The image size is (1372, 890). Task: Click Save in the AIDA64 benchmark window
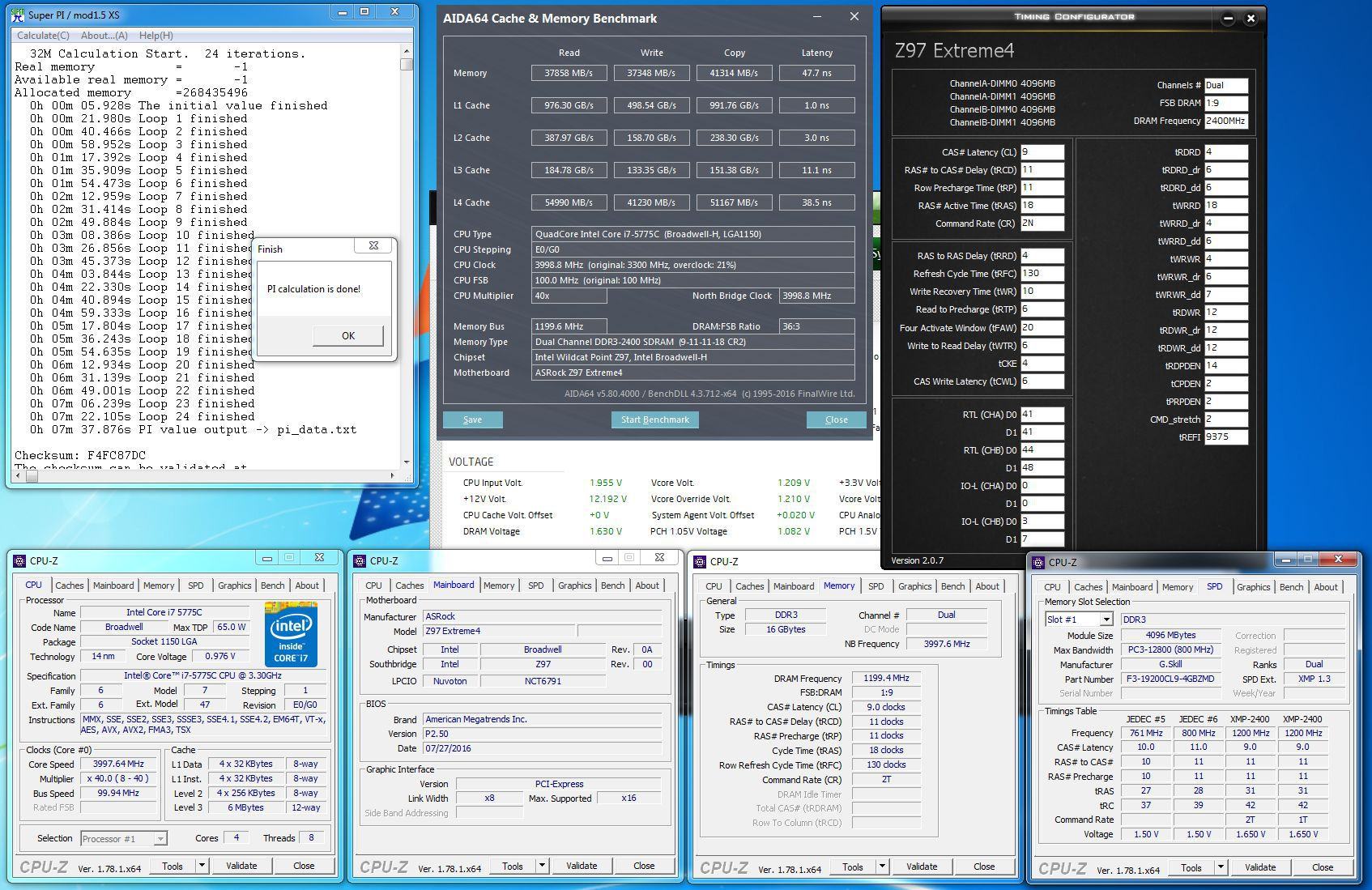472,419
